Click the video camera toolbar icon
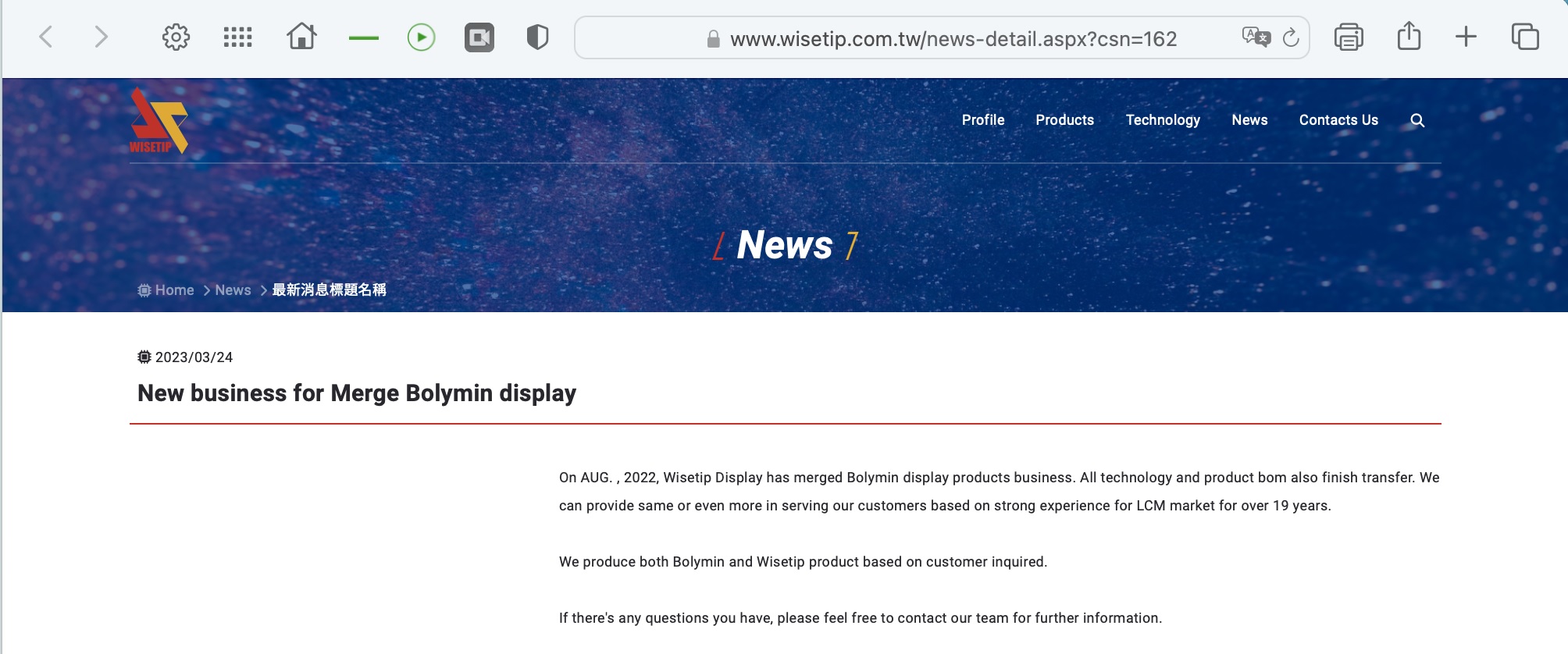 pyautogui.click(x=479, y=37)
